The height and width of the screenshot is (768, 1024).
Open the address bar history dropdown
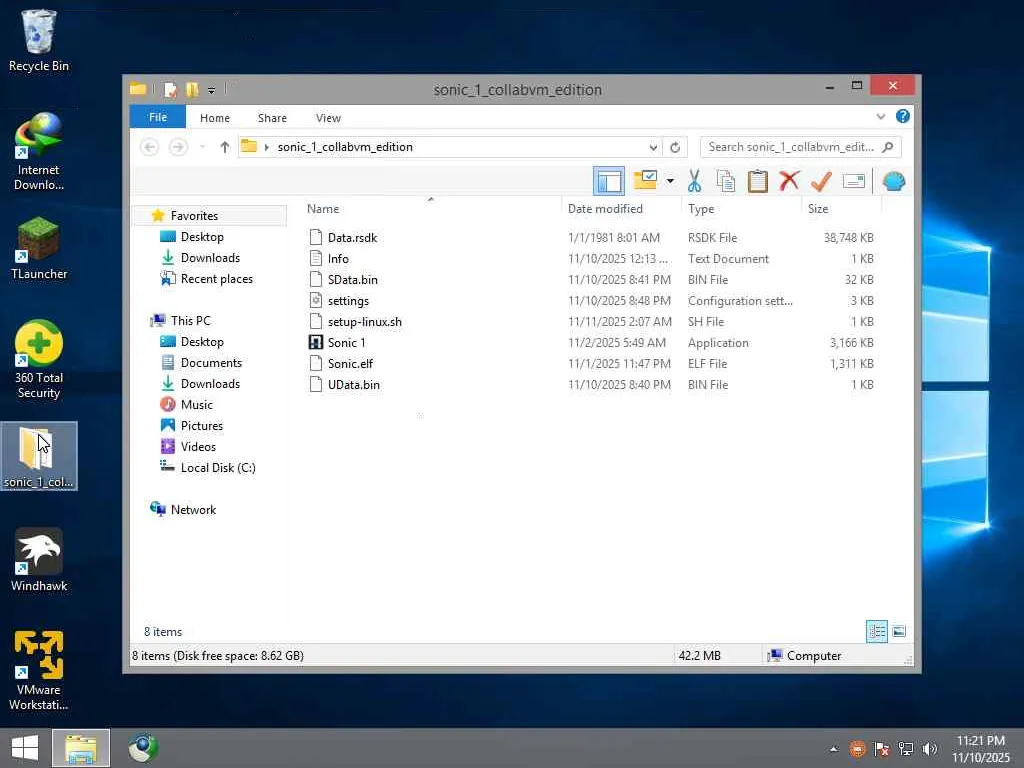[652, 147]
